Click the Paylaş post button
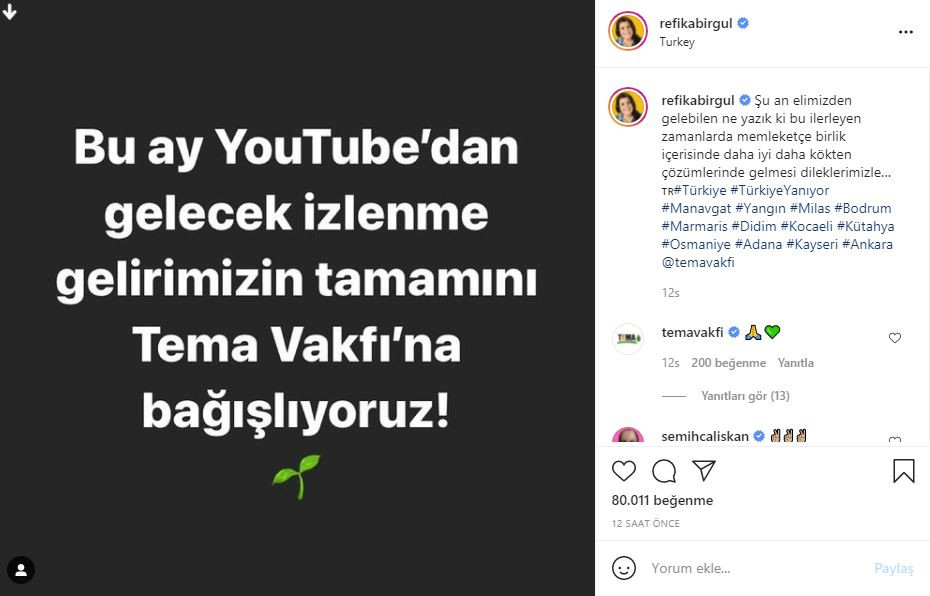 pos(893,568)
